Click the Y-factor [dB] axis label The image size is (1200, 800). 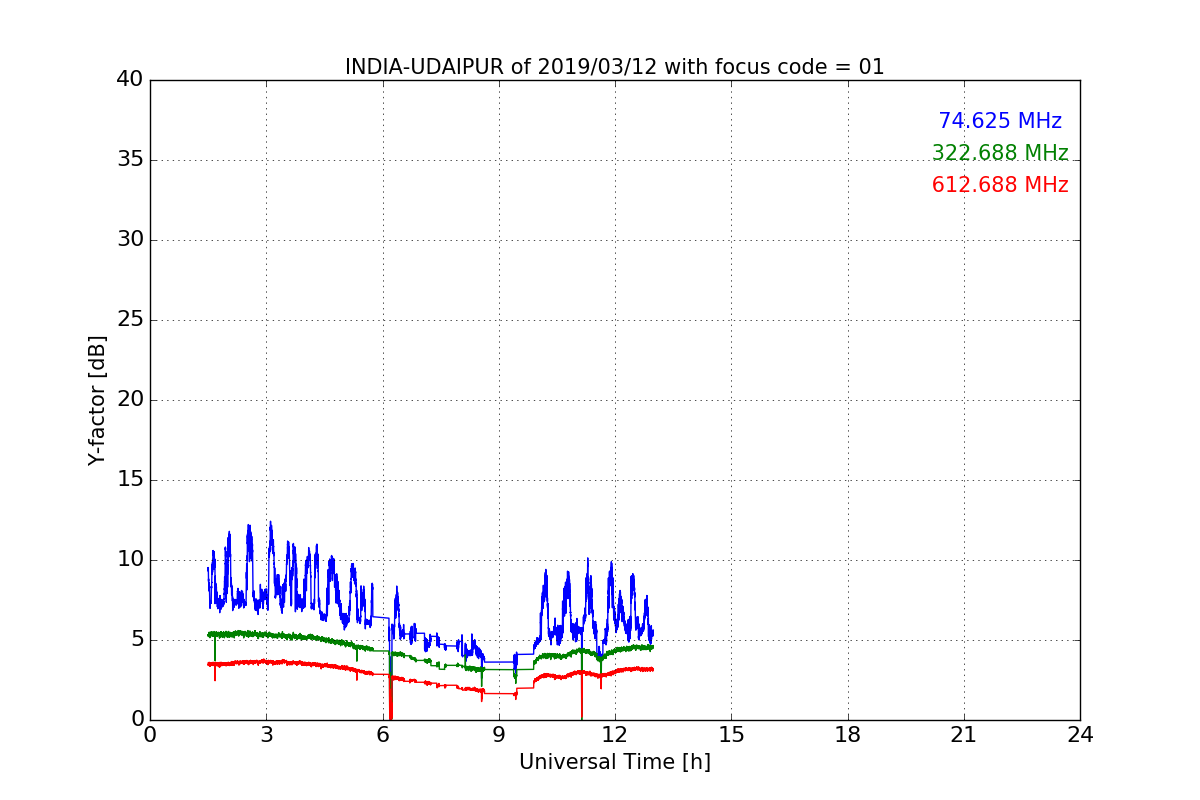[97, 400]
